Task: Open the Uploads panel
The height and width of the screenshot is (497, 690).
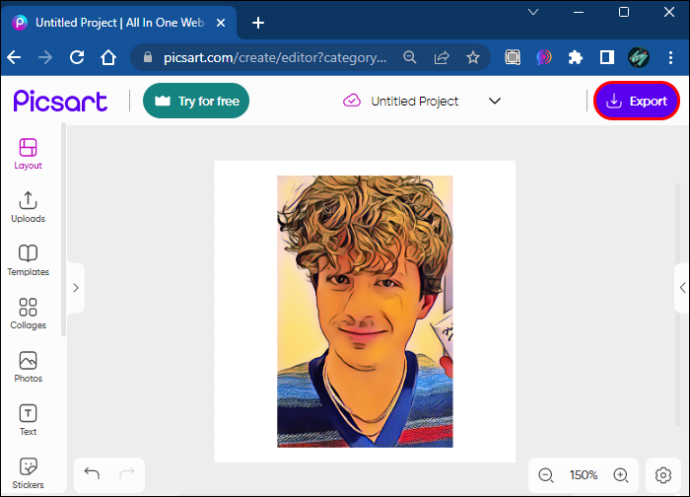Action: pos(28,207)
